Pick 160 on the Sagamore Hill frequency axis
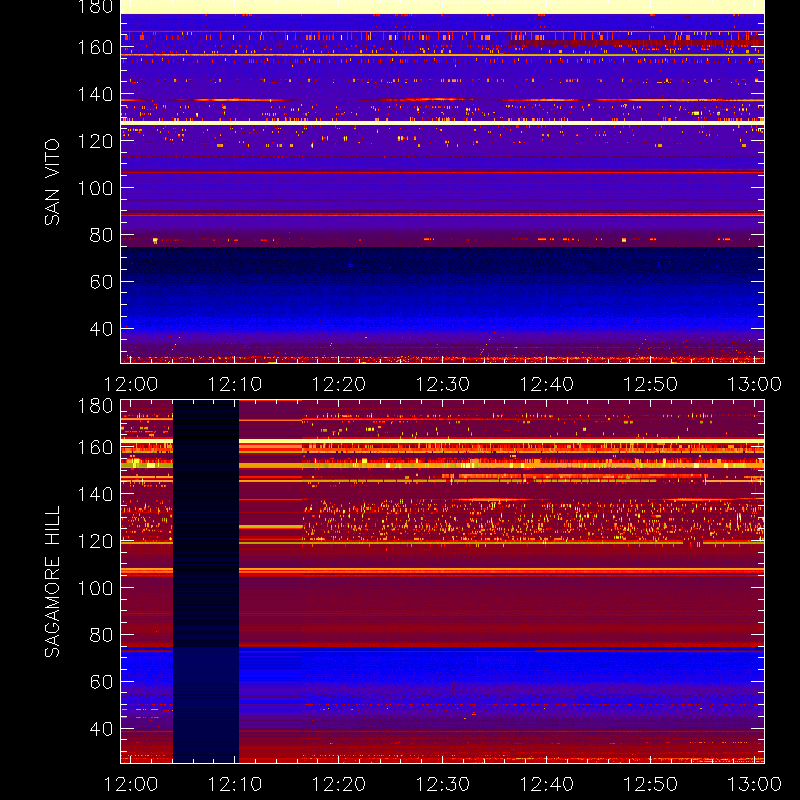The height and width of the screenshot is (800, 800). [x=95, y=447]
